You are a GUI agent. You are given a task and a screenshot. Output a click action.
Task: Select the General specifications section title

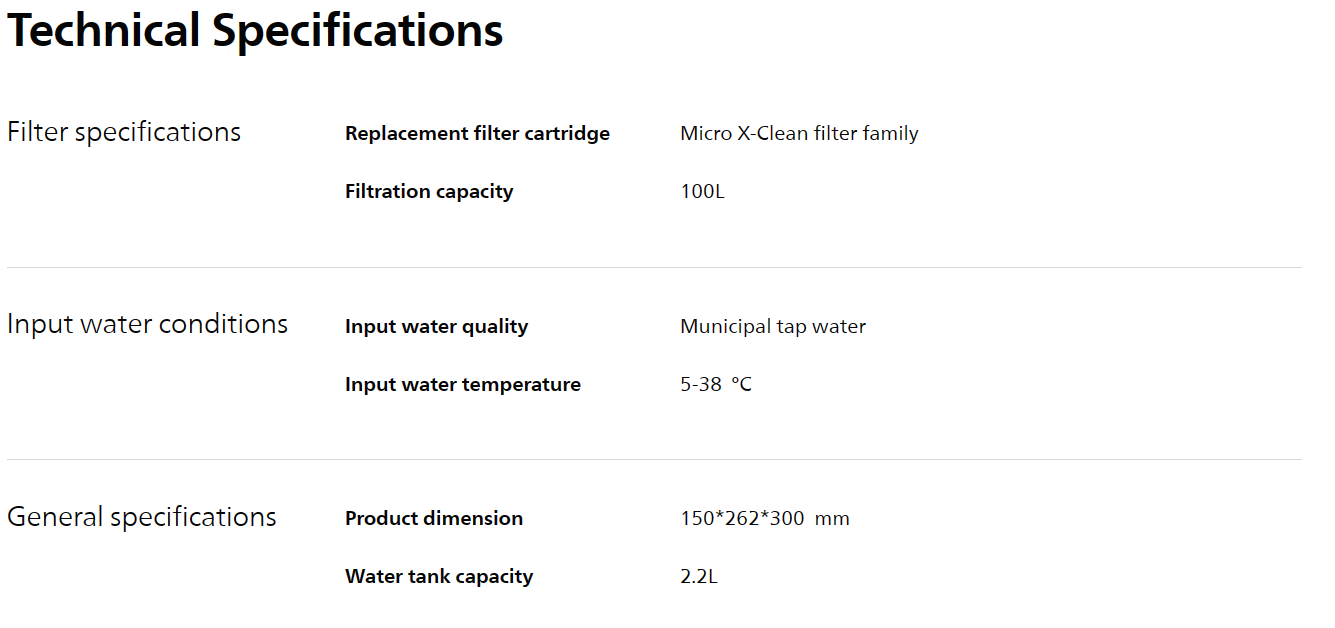click(x=142, y=517)
